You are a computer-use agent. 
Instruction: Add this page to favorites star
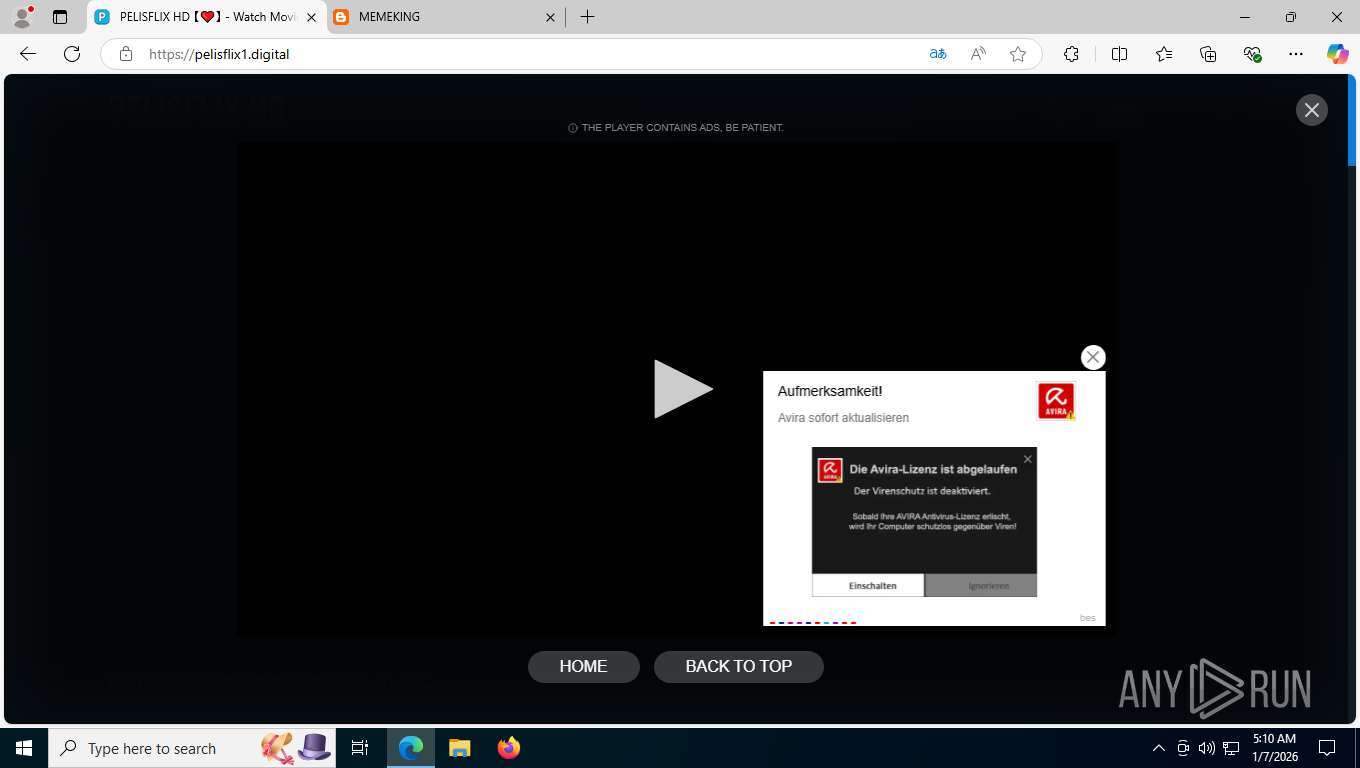point(1018,54)
